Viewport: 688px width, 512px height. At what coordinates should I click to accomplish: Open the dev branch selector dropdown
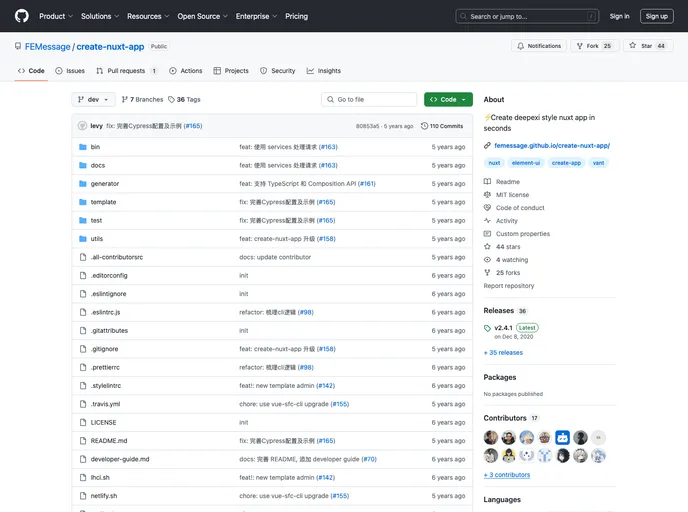click(93, 100)
